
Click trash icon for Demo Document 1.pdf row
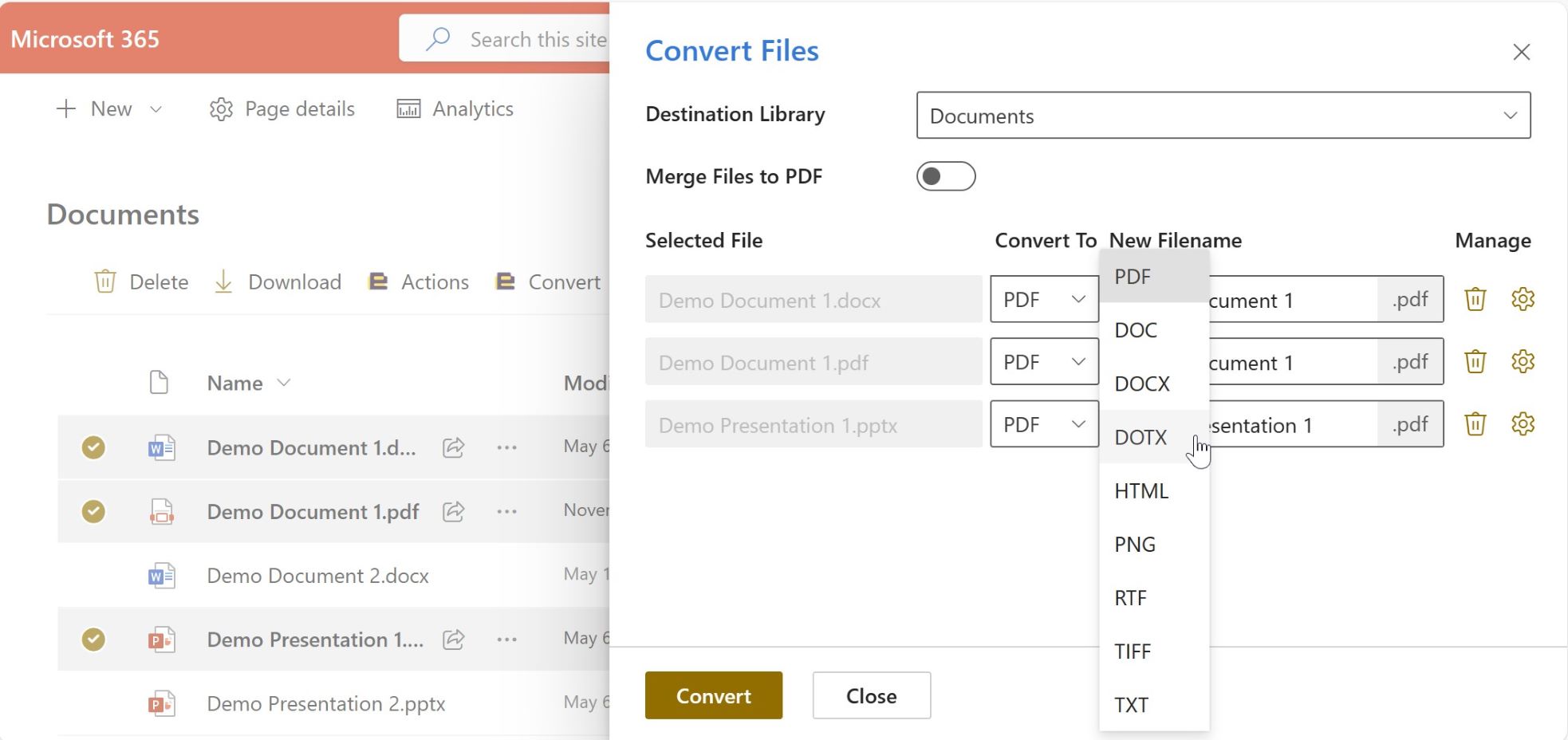click(x=1475, y=362)
